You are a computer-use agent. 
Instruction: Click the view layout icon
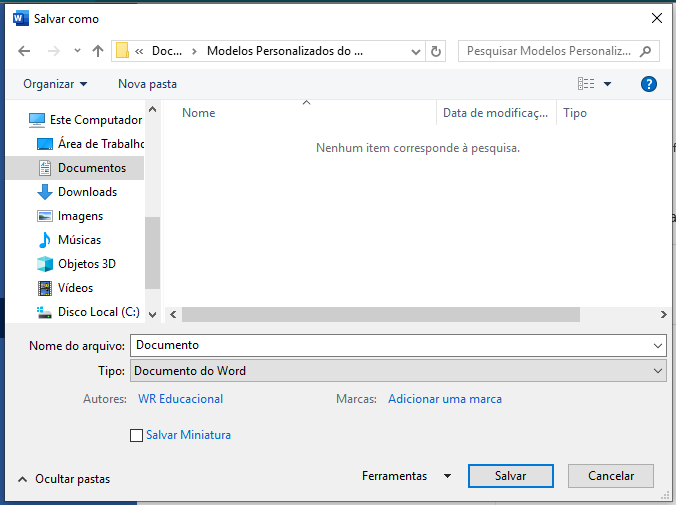click(587, 84)
